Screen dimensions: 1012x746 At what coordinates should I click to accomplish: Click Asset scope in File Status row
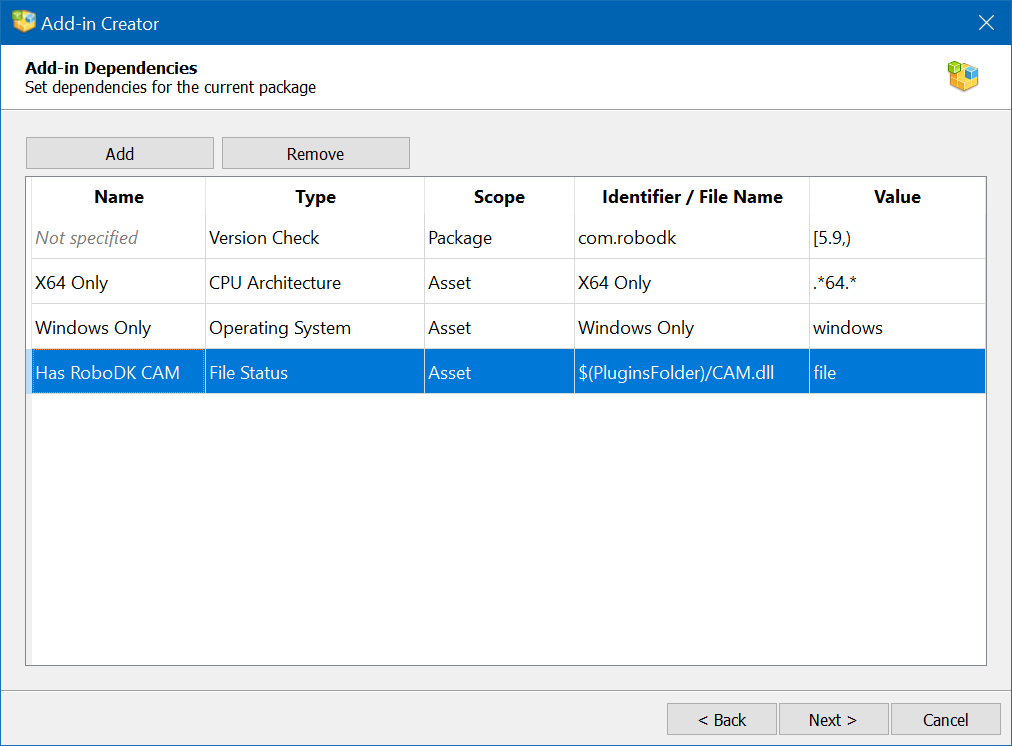click(x=499, y=372)
